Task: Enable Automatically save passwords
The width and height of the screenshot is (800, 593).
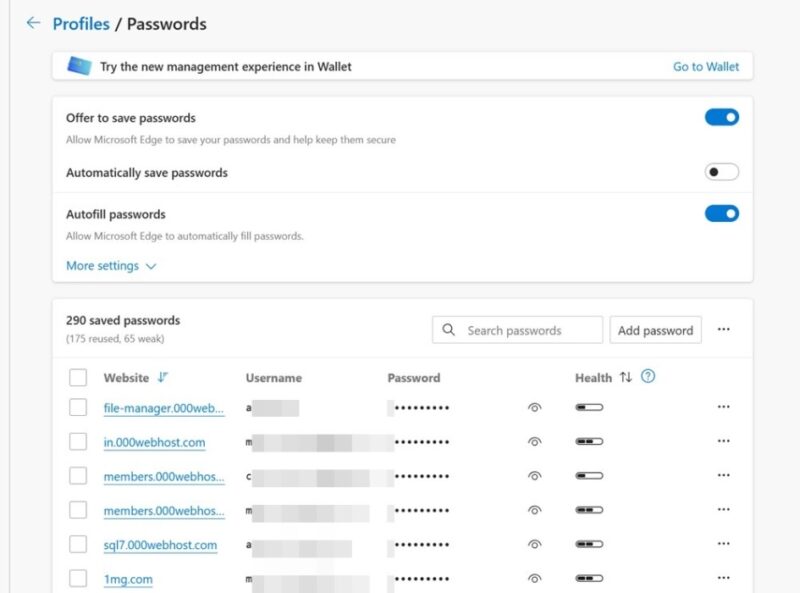Action: coord(721,171)
